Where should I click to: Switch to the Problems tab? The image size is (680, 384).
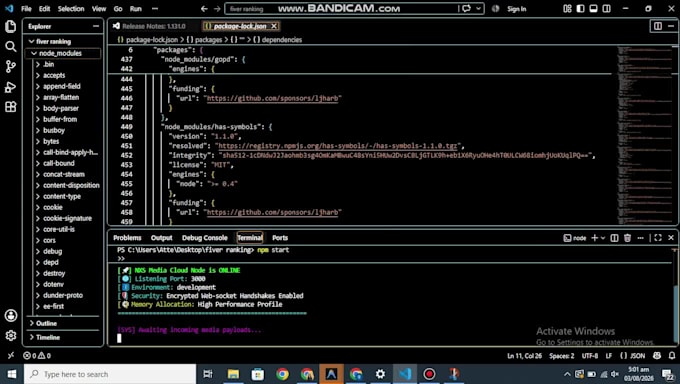coord(127,238)
